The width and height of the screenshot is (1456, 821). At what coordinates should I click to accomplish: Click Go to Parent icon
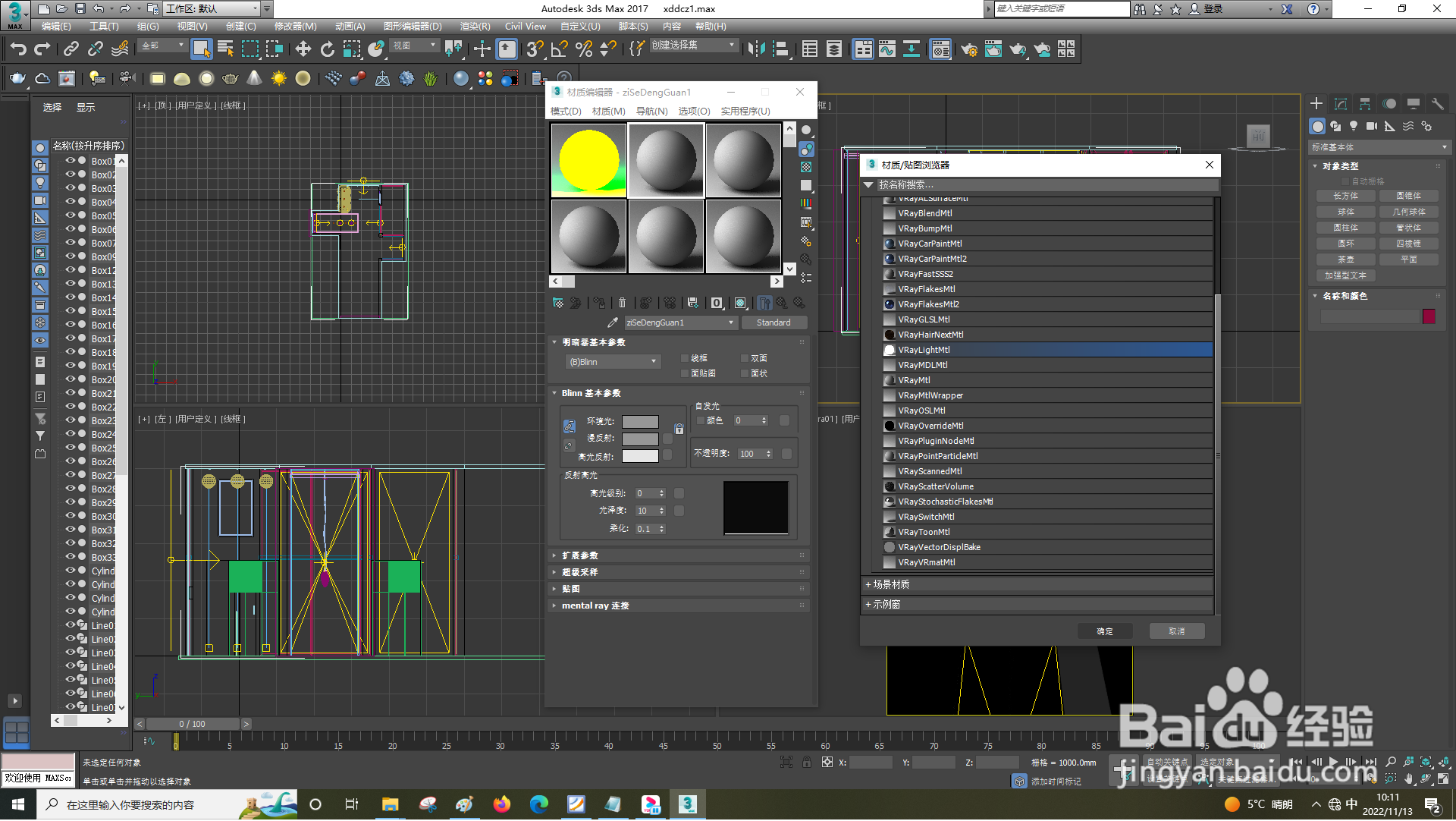pos(782,304)
